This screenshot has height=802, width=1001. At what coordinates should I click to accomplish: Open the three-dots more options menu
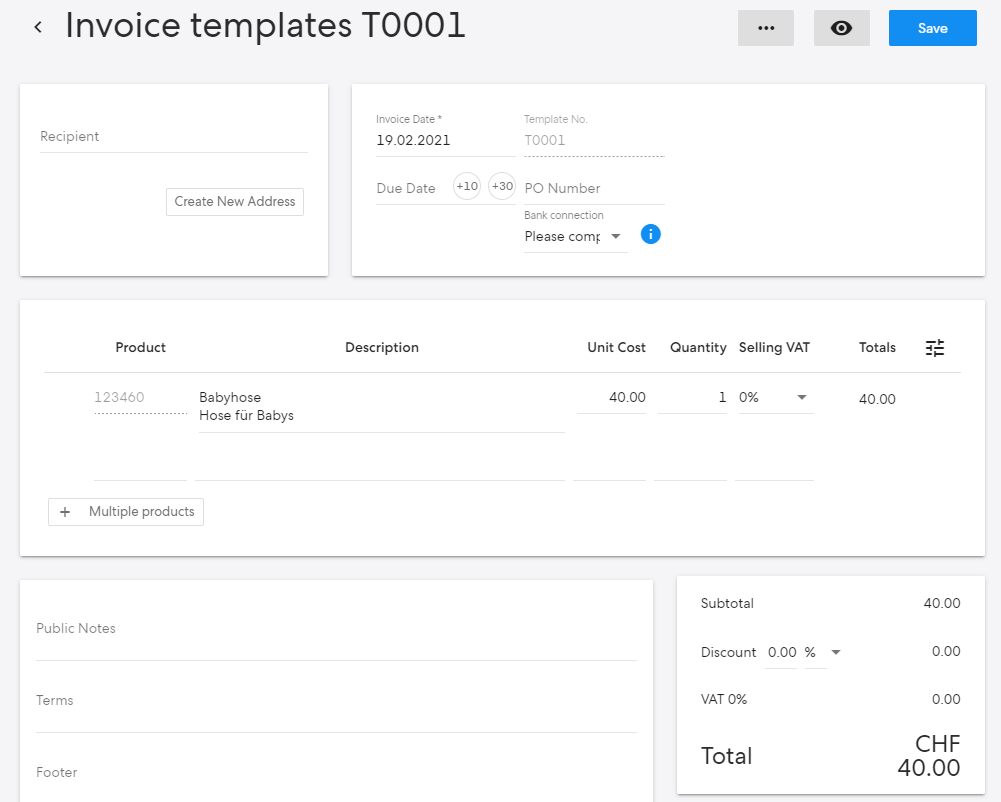pos(765,28)
